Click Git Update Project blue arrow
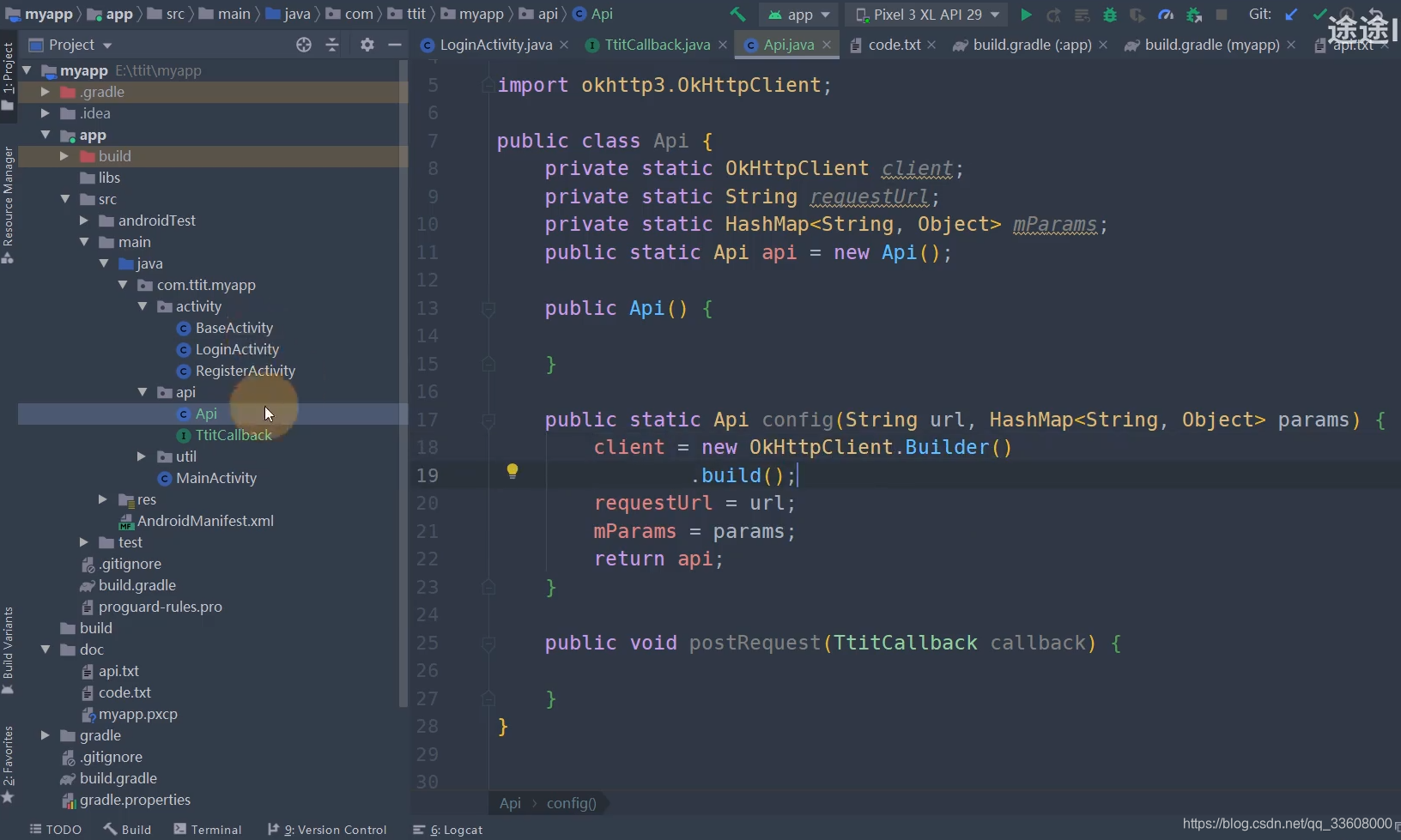Viewport: 1401px width, 840px height. point(1291,15)
